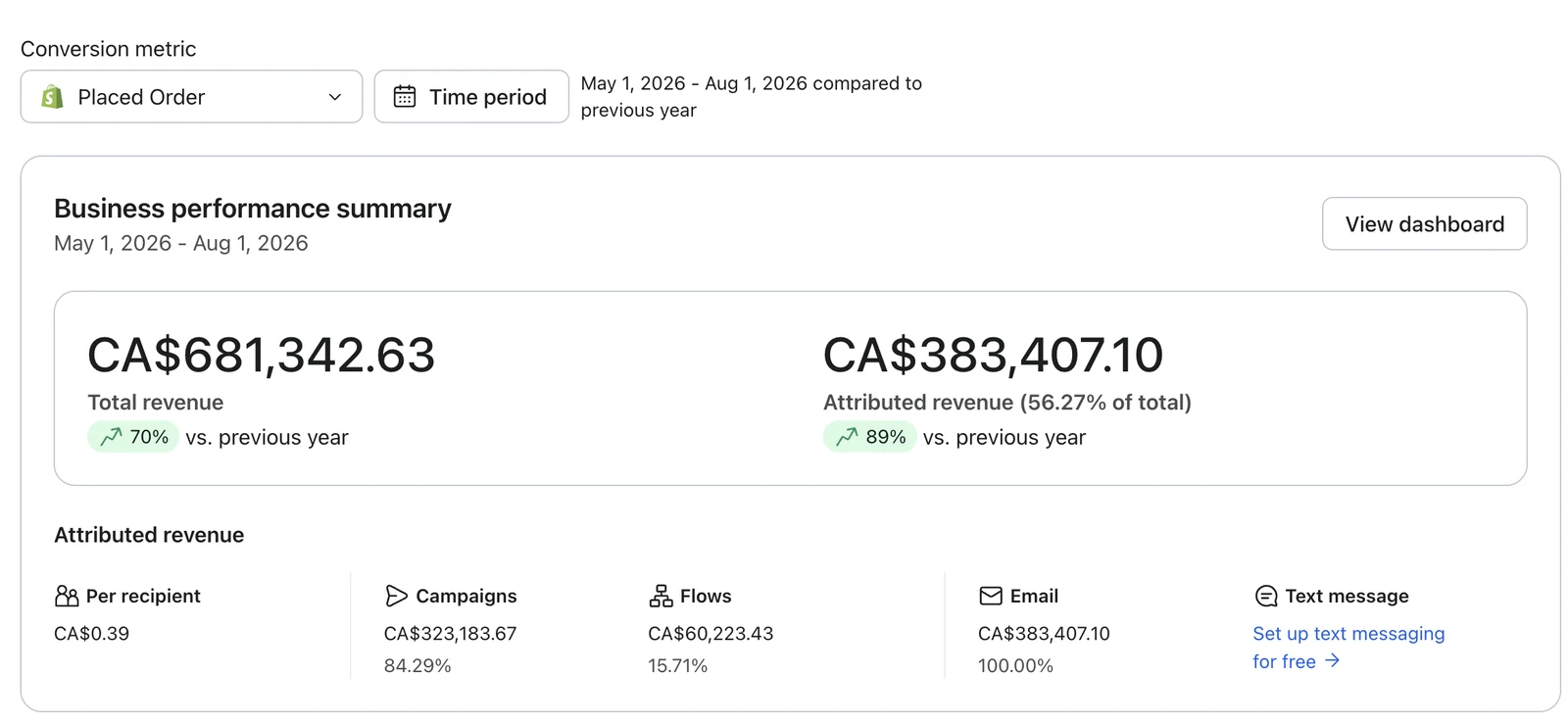Click the Campaigns value CA$323,183.67
This screenshot has height=723, width=1568.
pyautogui.click(x=450, y=634)
